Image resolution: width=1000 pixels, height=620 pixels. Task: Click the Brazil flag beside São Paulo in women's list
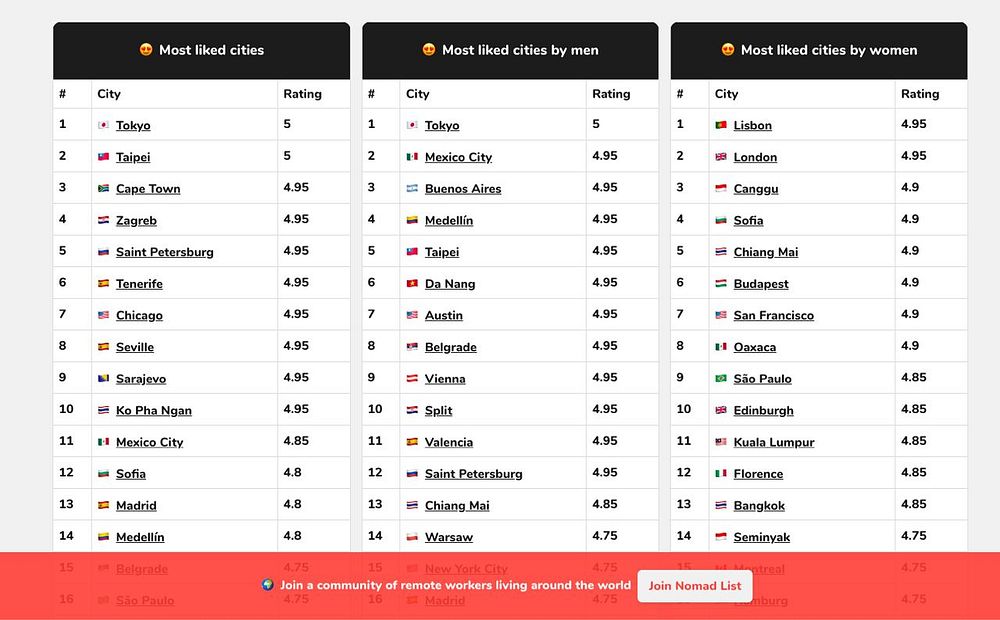click(x=721, y=378)
